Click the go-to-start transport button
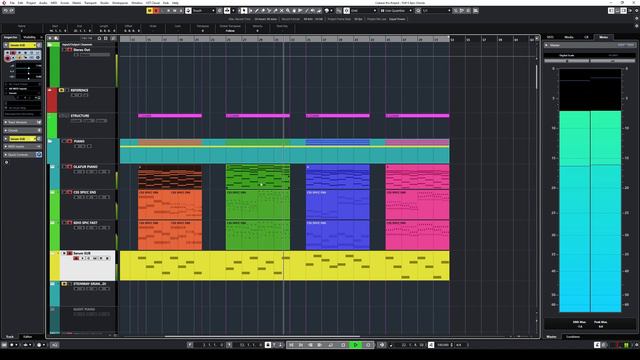640x360 pixels. [291, 345]
